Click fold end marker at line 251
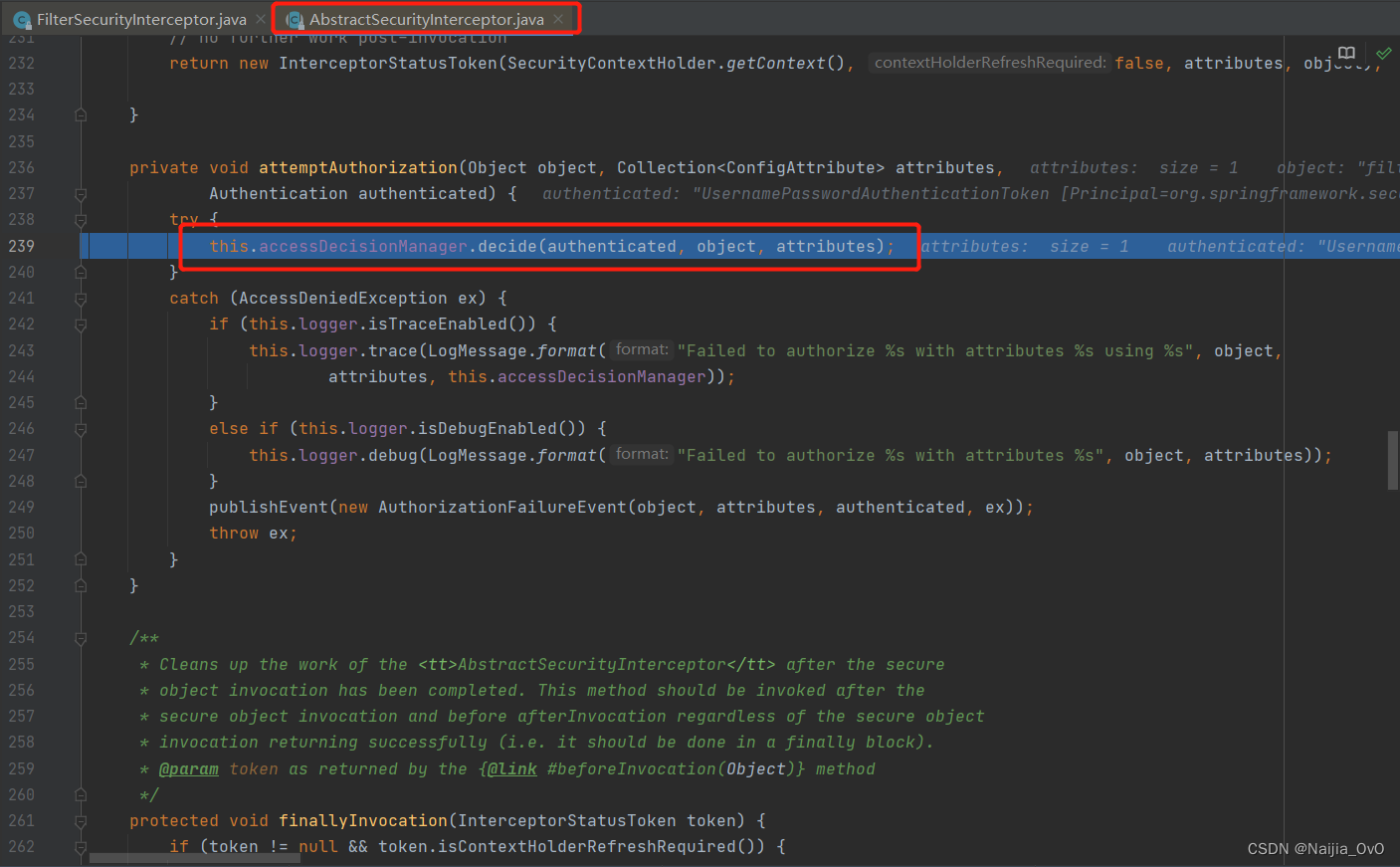Screen dimensions: 1400x867 point(81,559)
